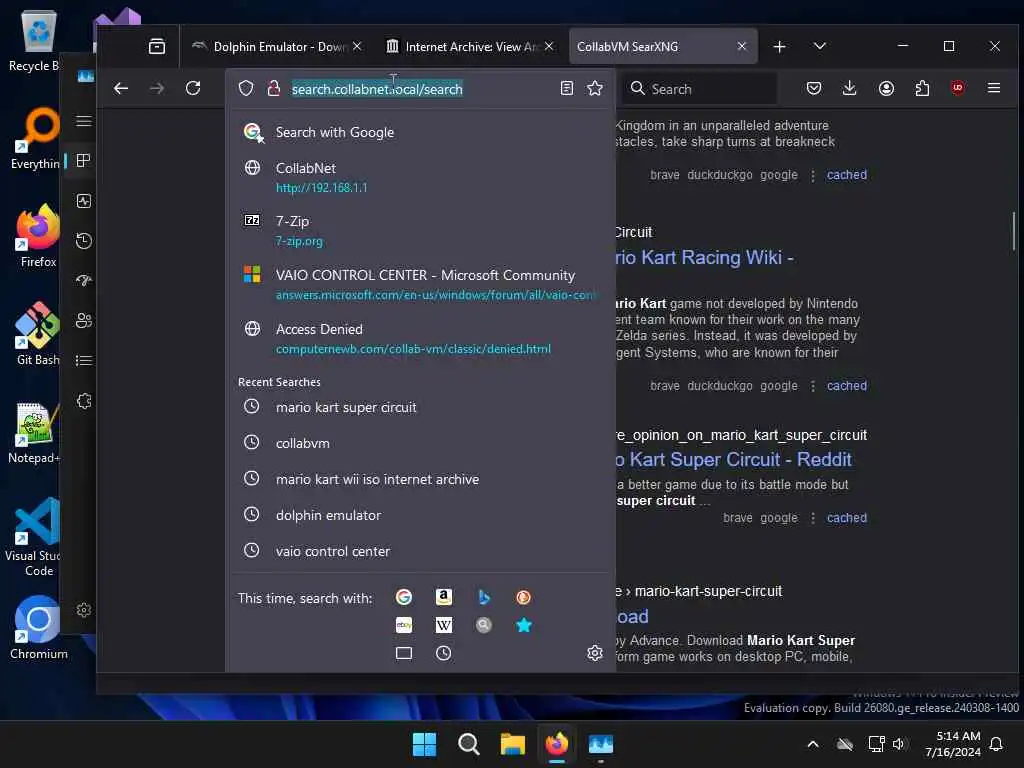
Task: Open volume icon in system tray
Action: click(x=899, y=743)
